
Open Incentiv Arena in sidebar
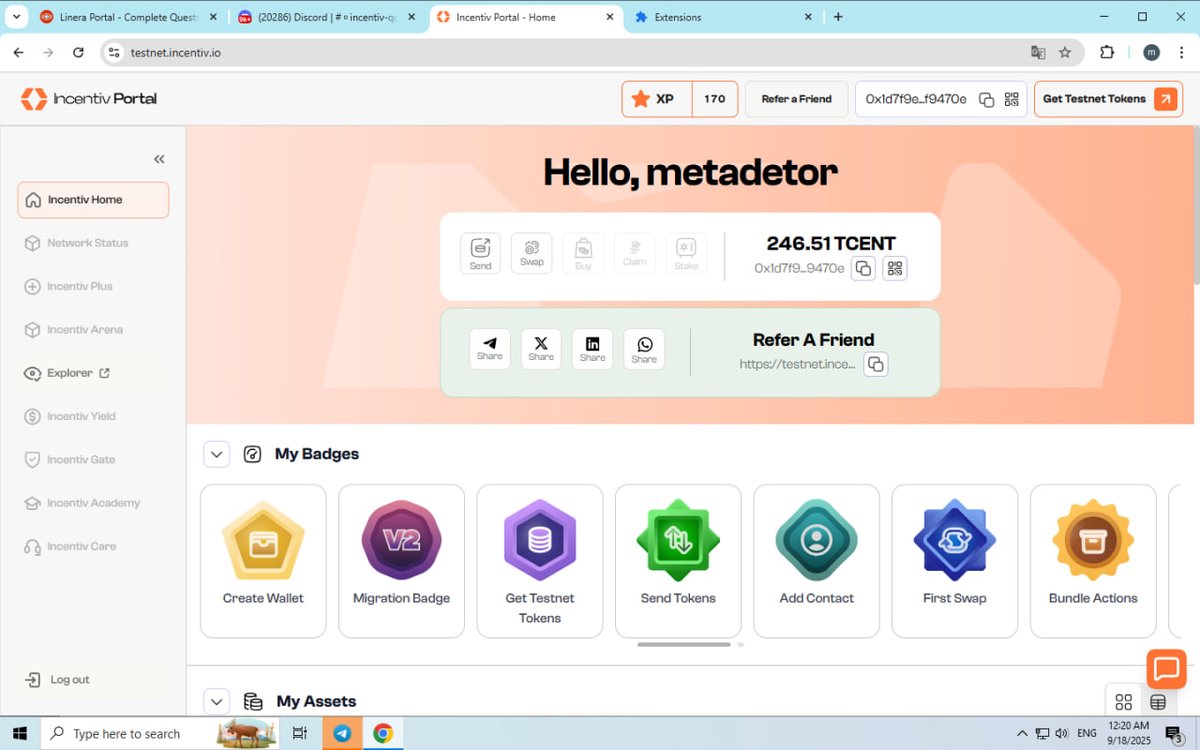click(x=93, y=330)
